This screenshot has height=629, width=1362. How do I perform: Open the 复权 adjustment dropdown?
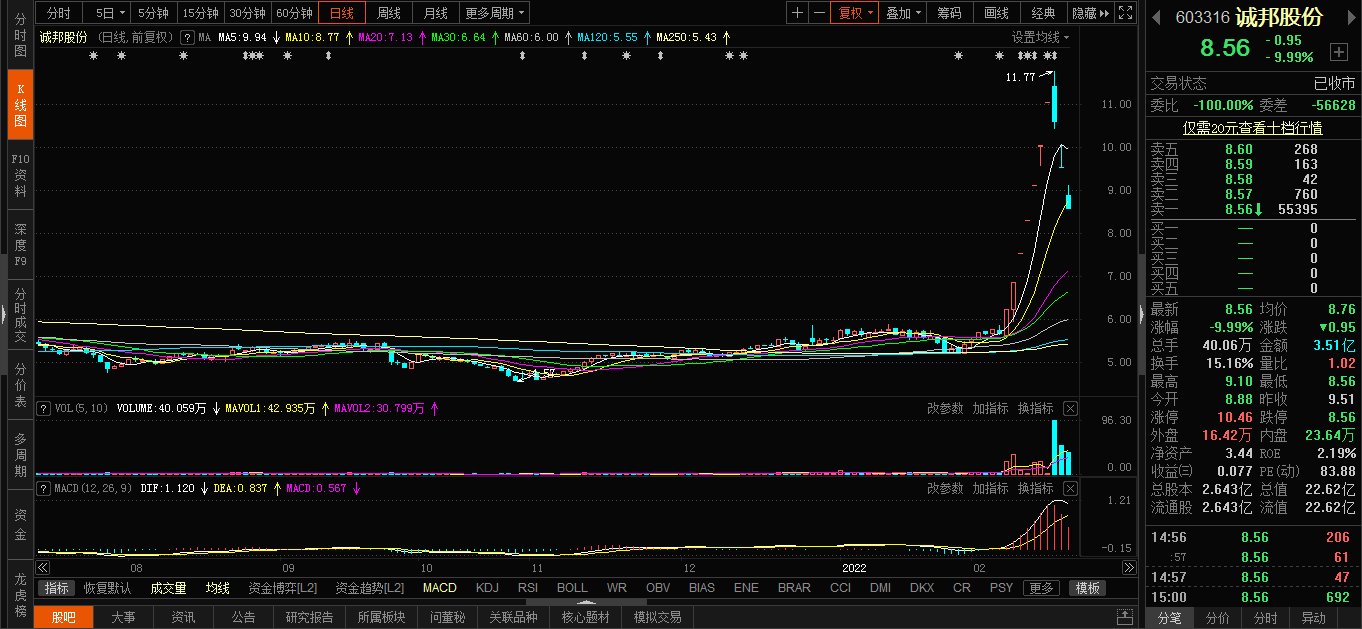[855, 13]
